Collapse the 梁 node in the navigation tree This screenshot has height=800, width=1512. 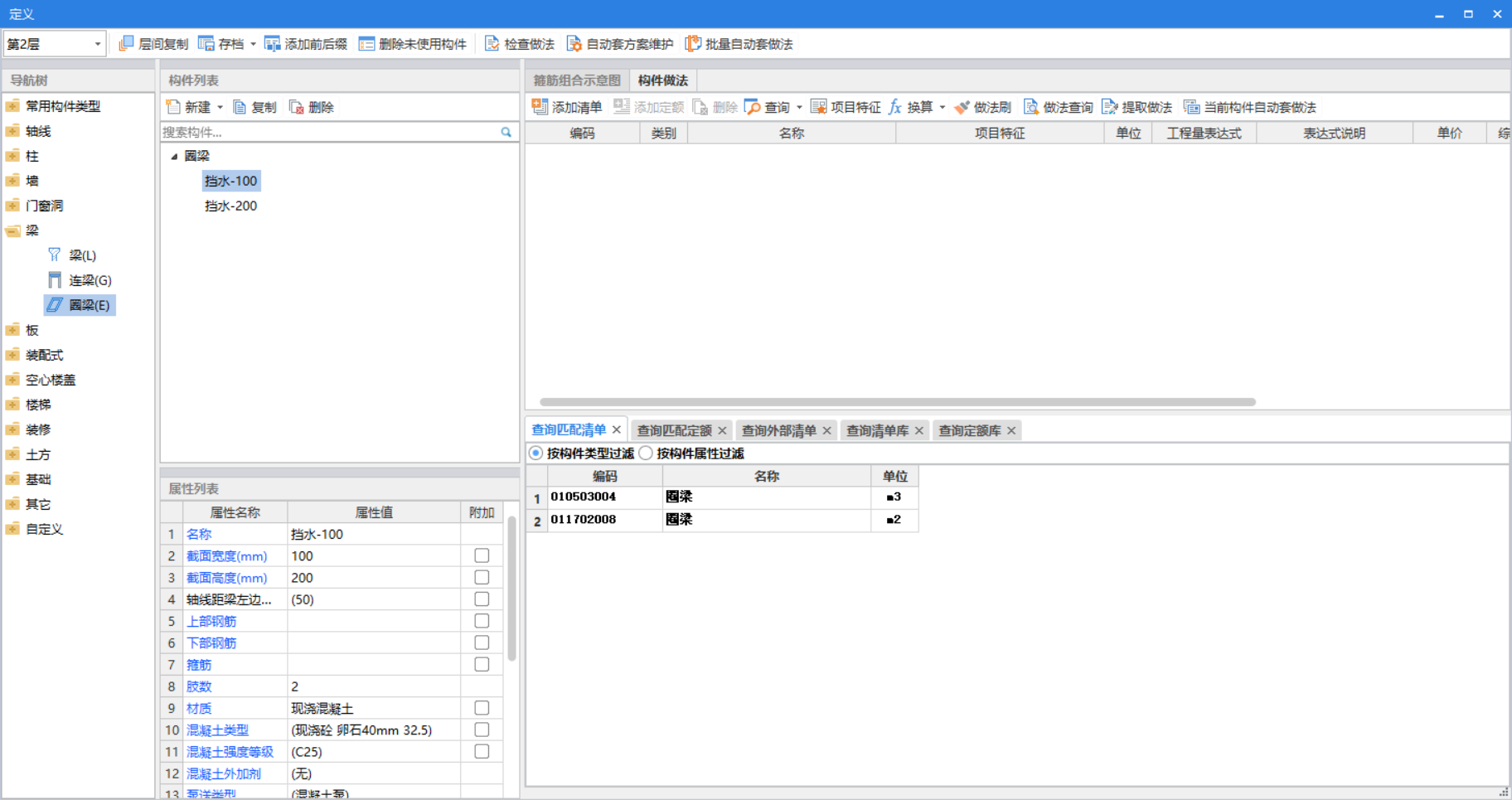[12, 230]
